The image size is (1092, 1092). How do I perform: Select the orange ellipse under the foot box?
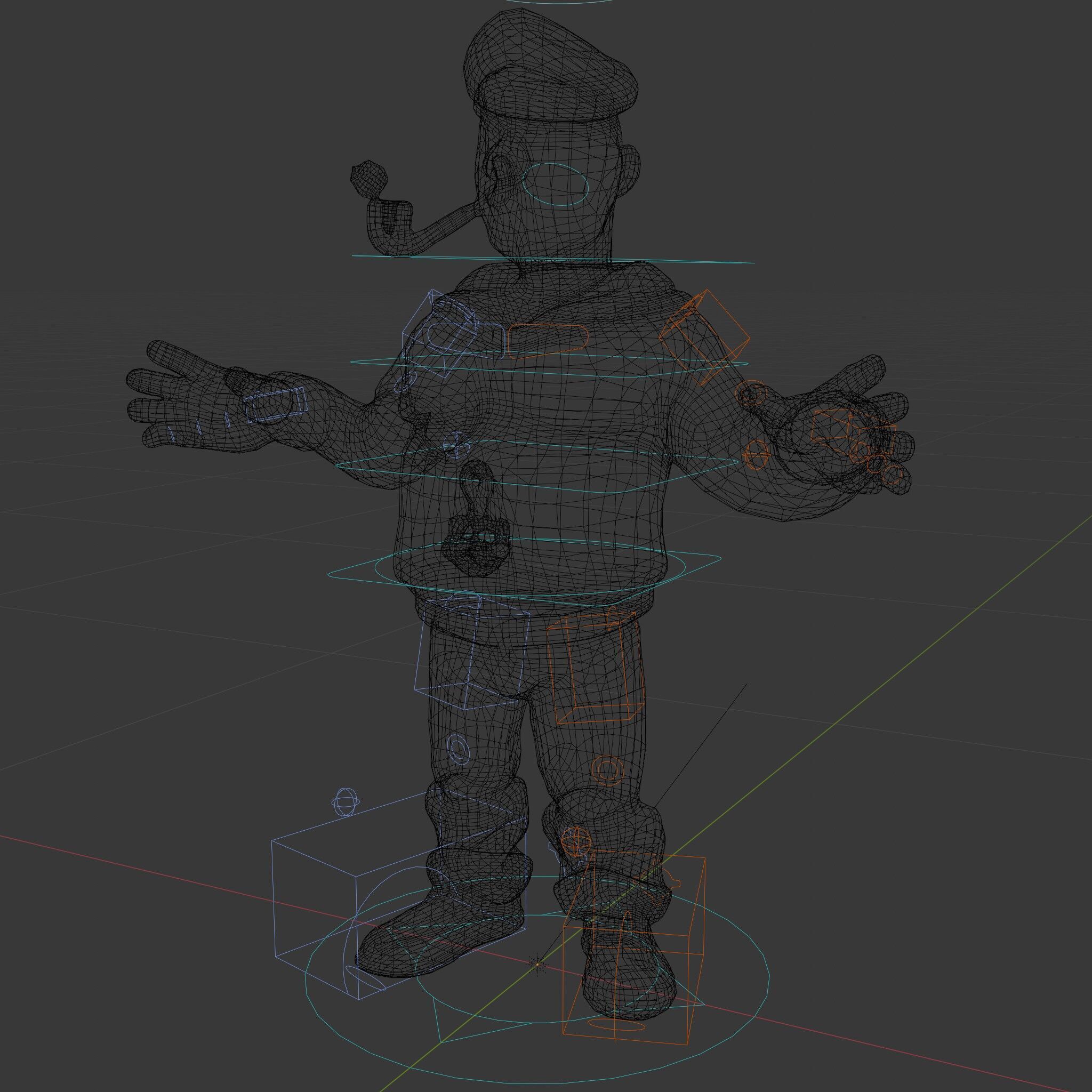pos(616,1024)
